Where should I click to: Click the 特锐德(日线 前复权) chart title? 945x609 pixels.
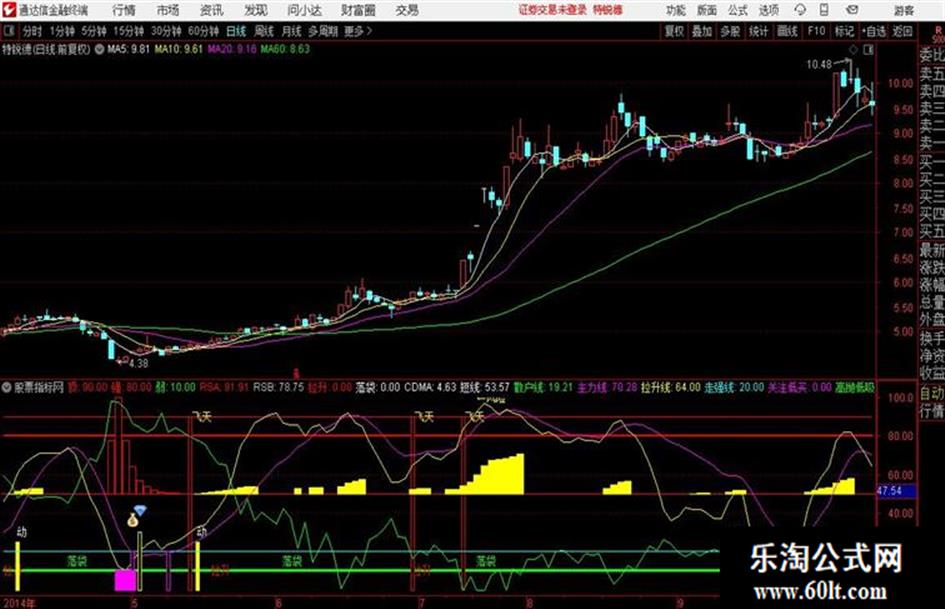pyautogui.click(x=46, y=49)
